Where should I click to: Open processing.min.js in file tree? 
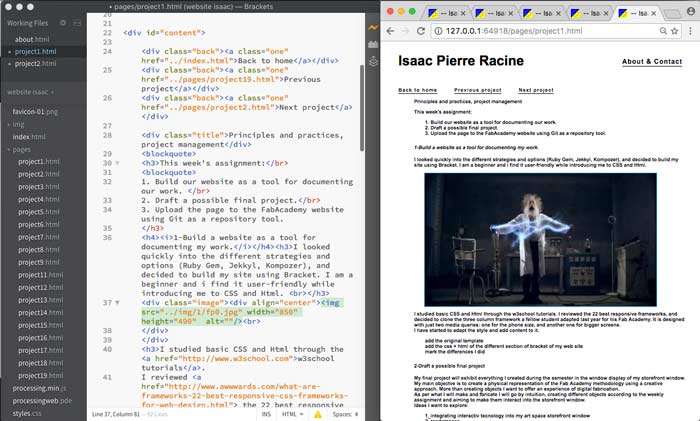coord(39,388)
